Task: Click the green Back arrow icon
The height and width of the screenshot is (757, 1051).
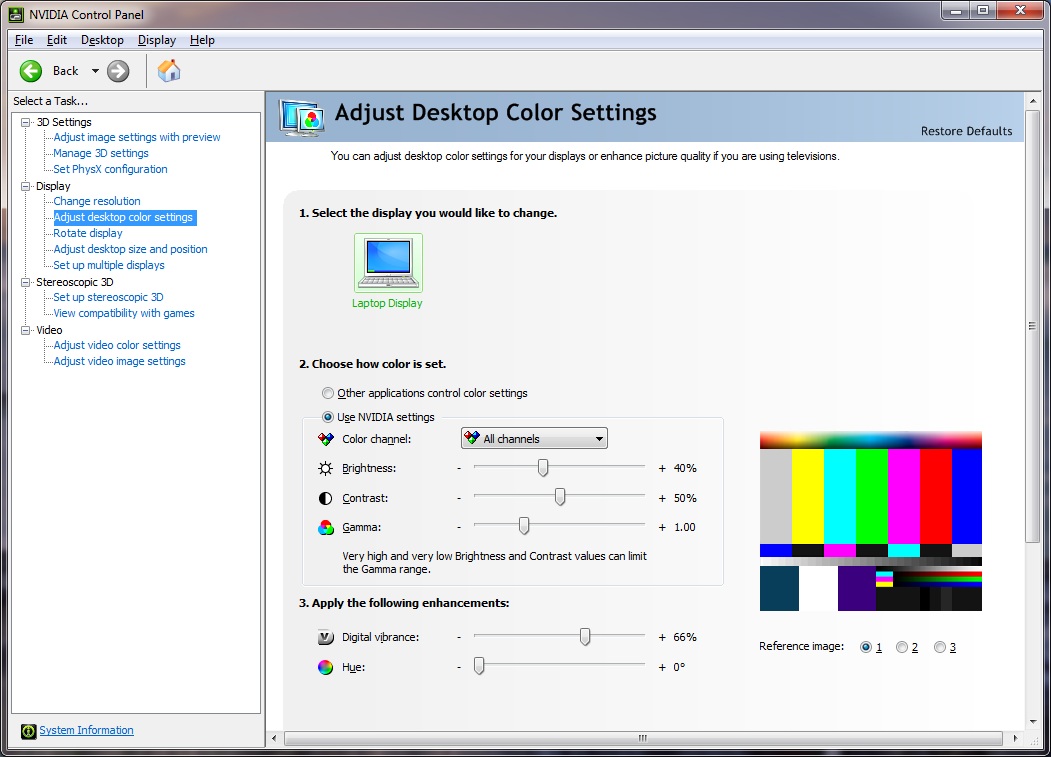Action: tap(31, 71)
